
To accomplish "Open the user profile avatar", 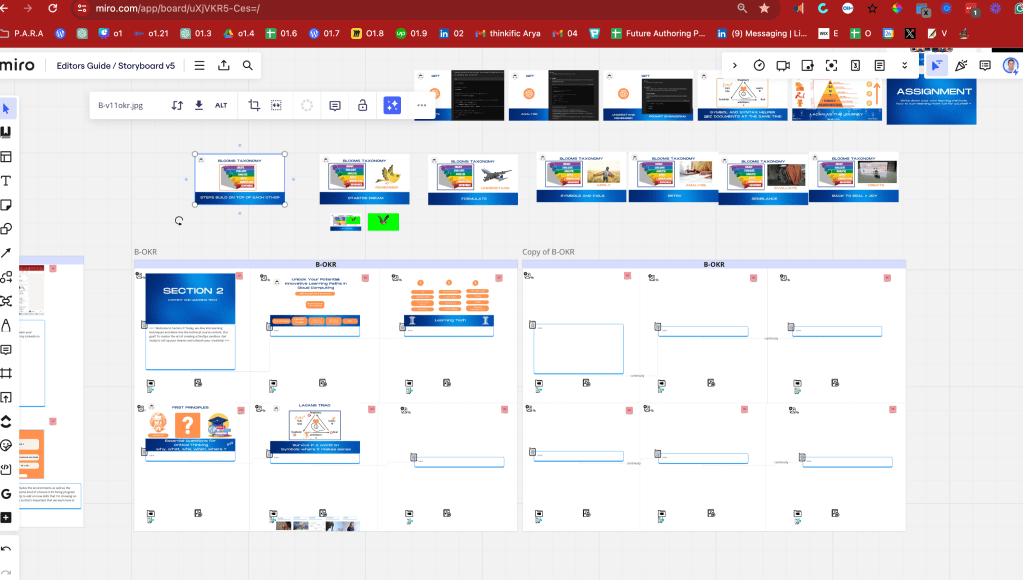I will [x=1011, y=65].
